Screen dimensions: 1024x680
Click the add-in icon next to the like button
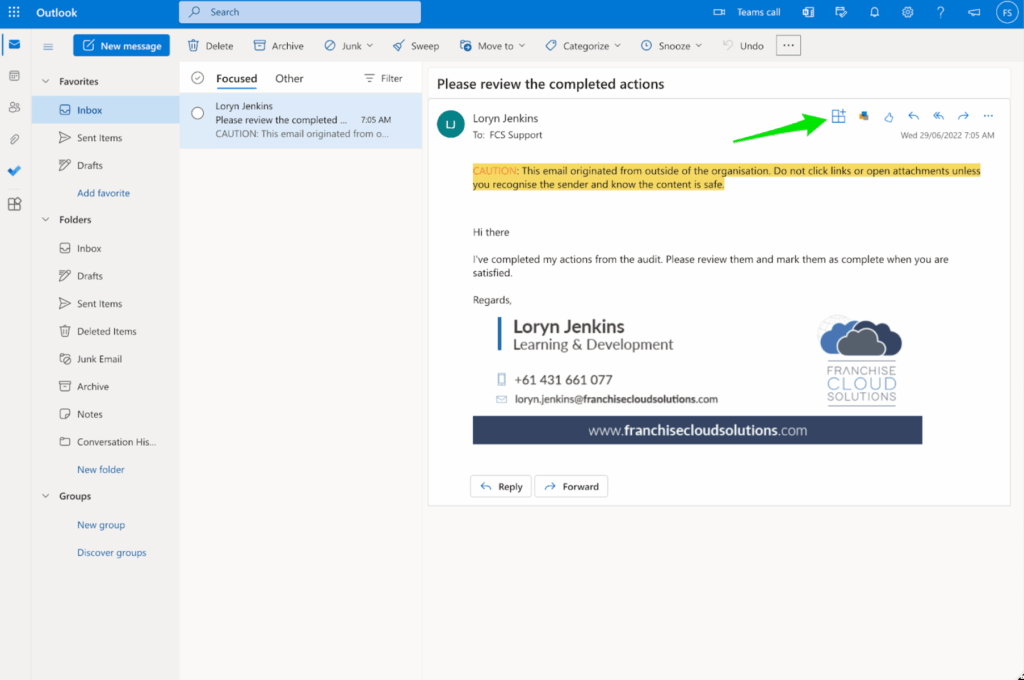click(863, 116)
